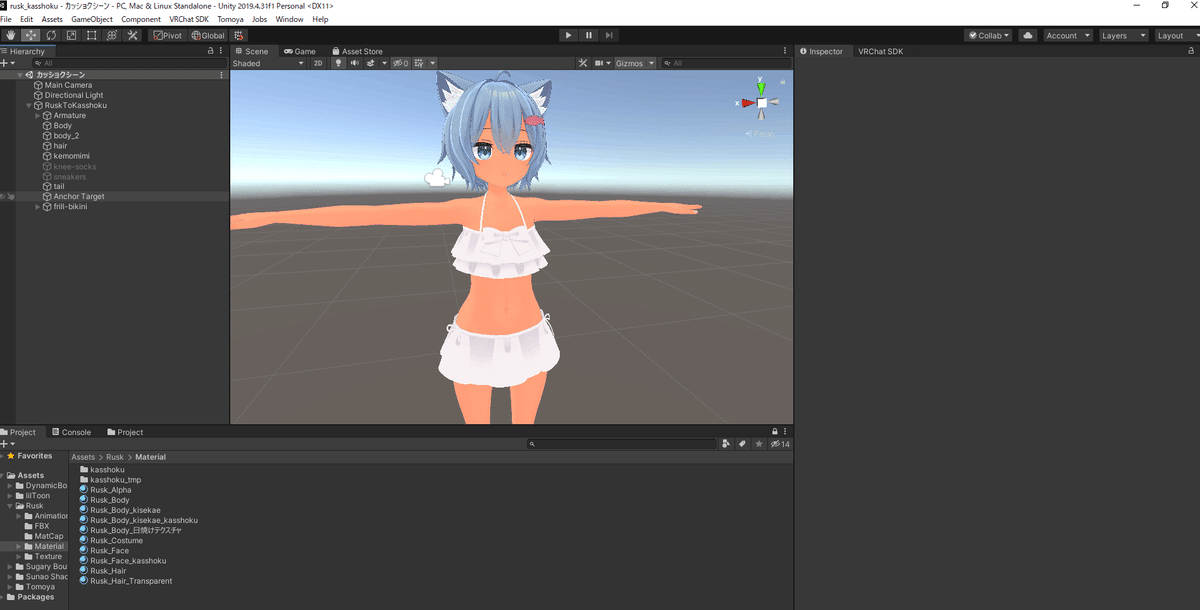Expand the Armature object

tap(38, 116)
